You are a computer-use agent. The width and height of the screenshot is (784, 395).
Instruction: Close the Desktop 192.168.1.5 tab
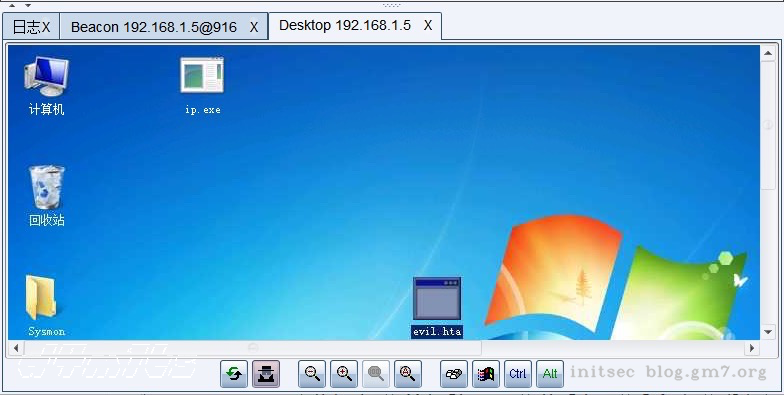428,26
